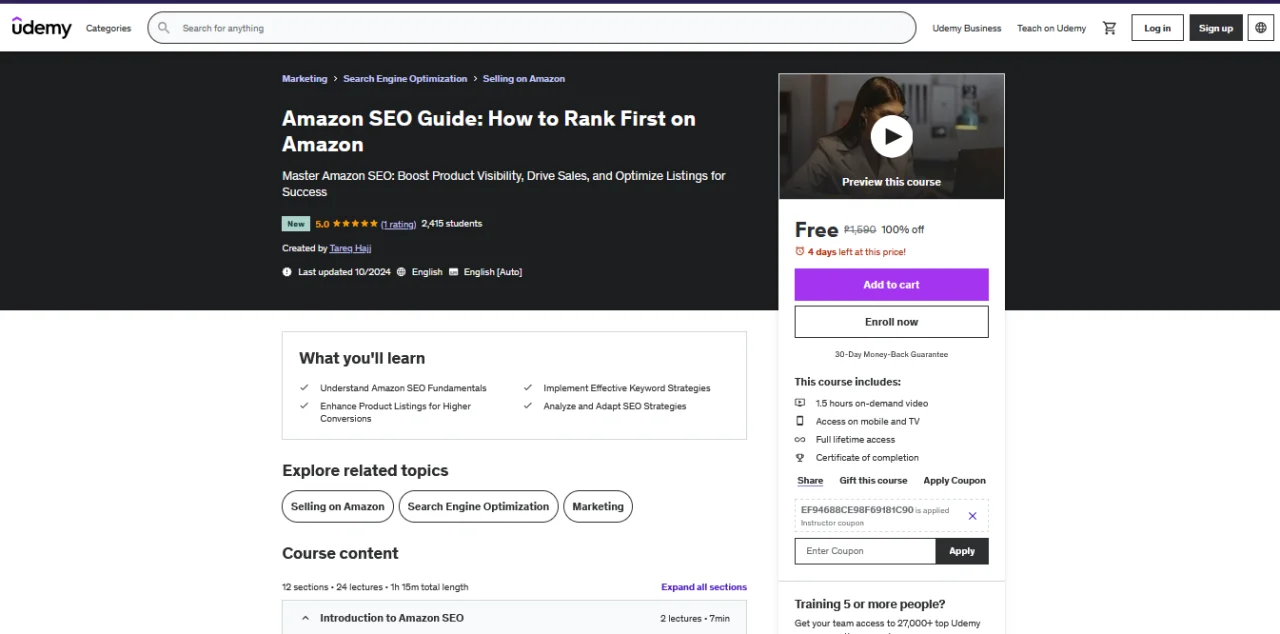Click 2 lectures • 7min text
Image resolution: width=1280 pixels, height=634 pixels.
tap(695, 618)
